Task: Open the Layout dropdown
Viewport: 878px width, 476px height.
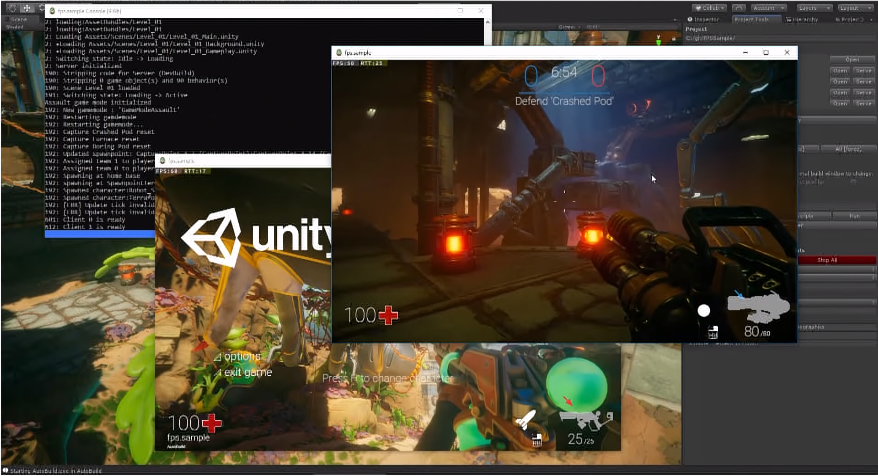Action: 854,8
